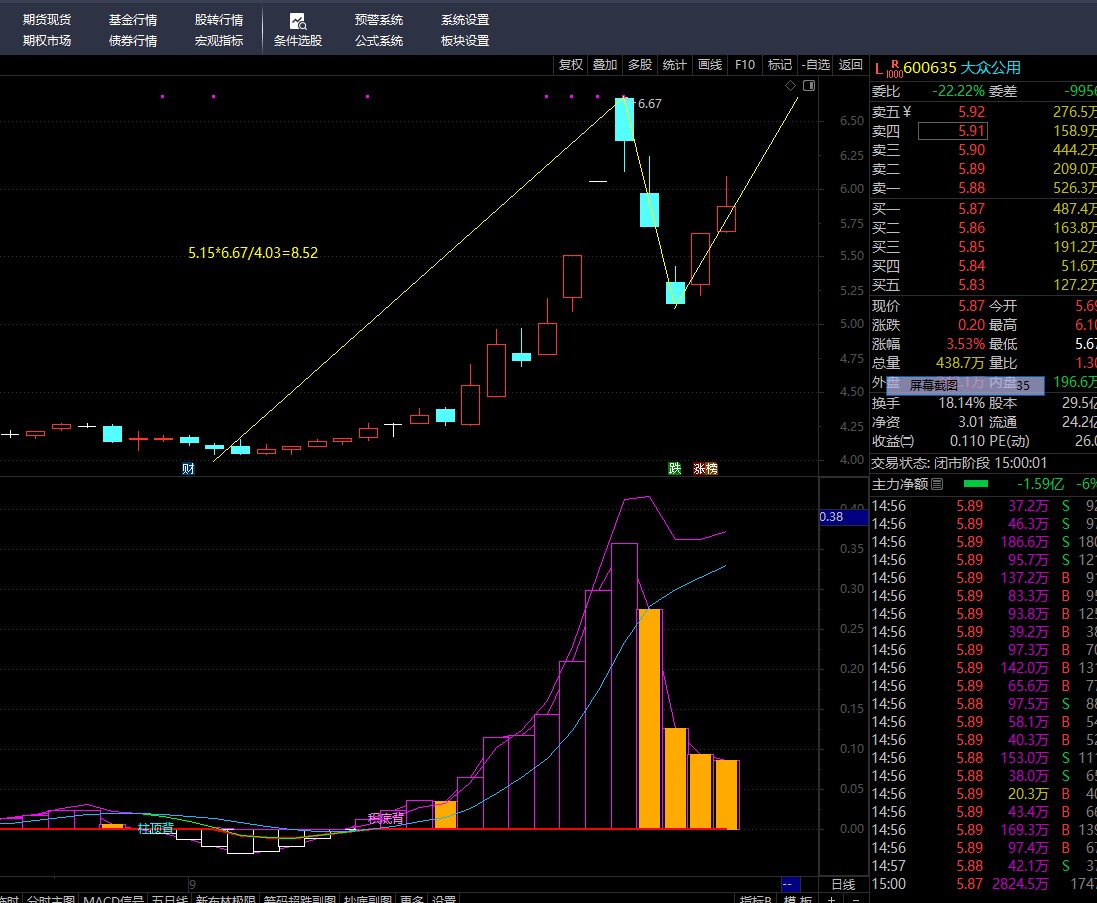
Task: Click the 0.38 indicator value label
Action: 843,517
